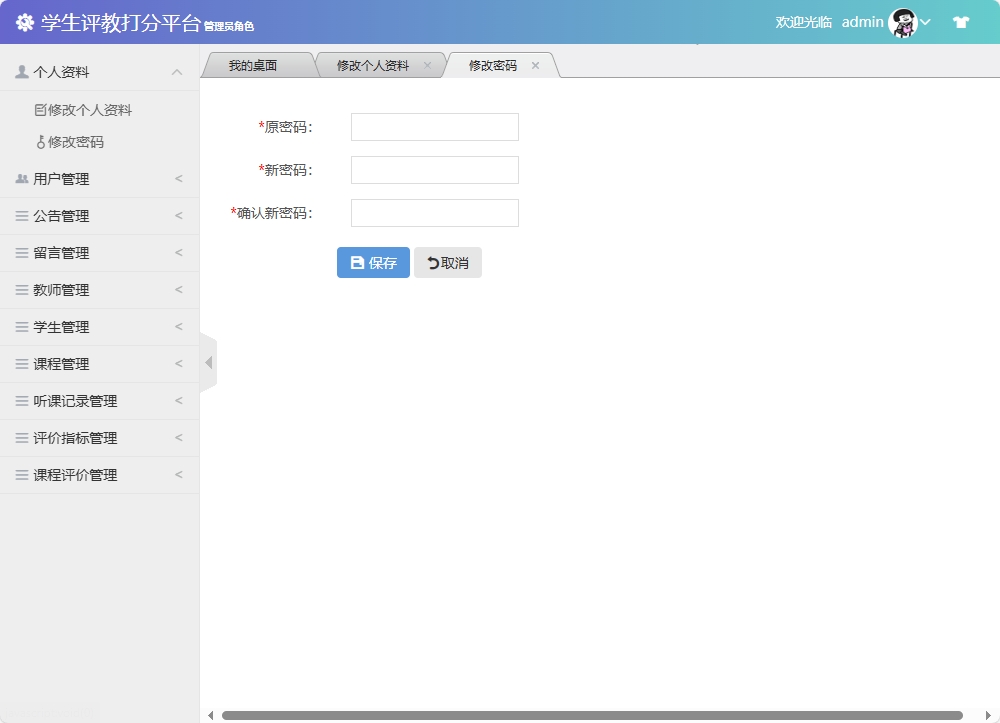
Task: Switch to the 修改个人资料 tab
Action: [x=373, y=63]
